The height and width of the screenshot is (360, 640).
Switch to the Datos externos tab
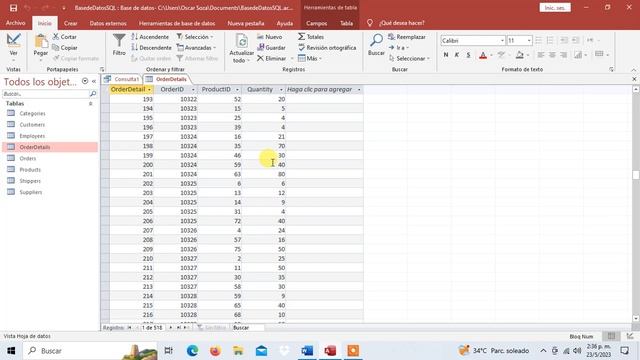pyautogui.click(x=108, y=23)
